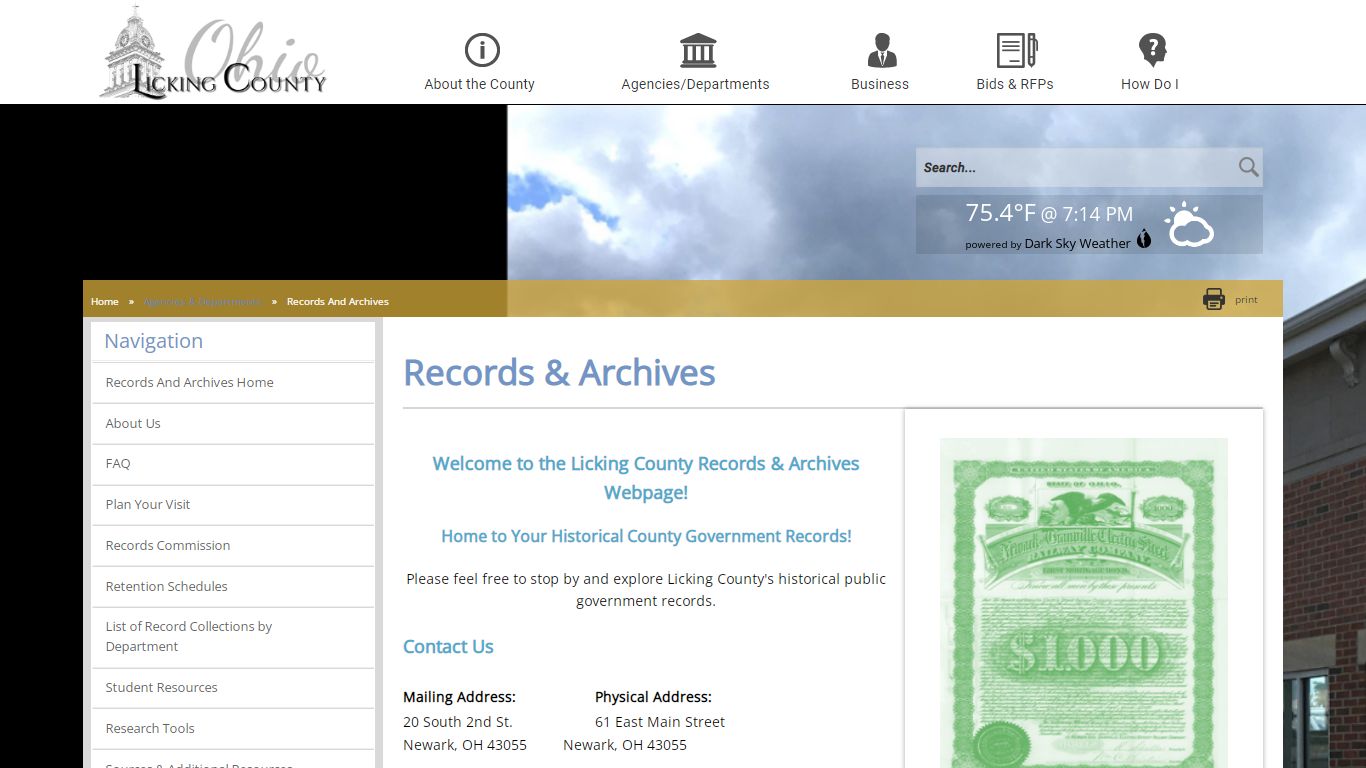
Task: Click the printer icon
Action: pos(1214,299)
